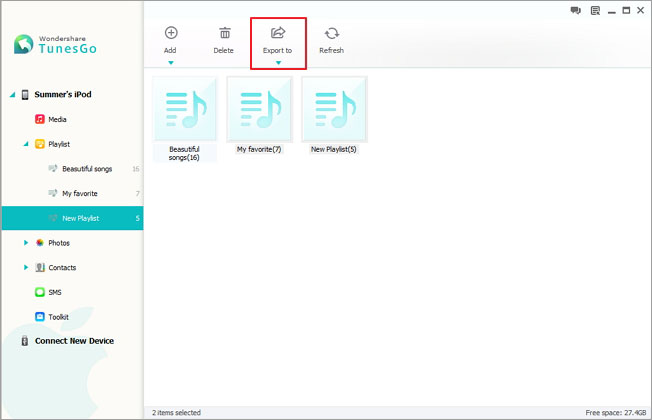The width and height of the screenshot is (652, 420).
Task: Click the Add button label
Action: pyautogui.click(x=170, y=50)
